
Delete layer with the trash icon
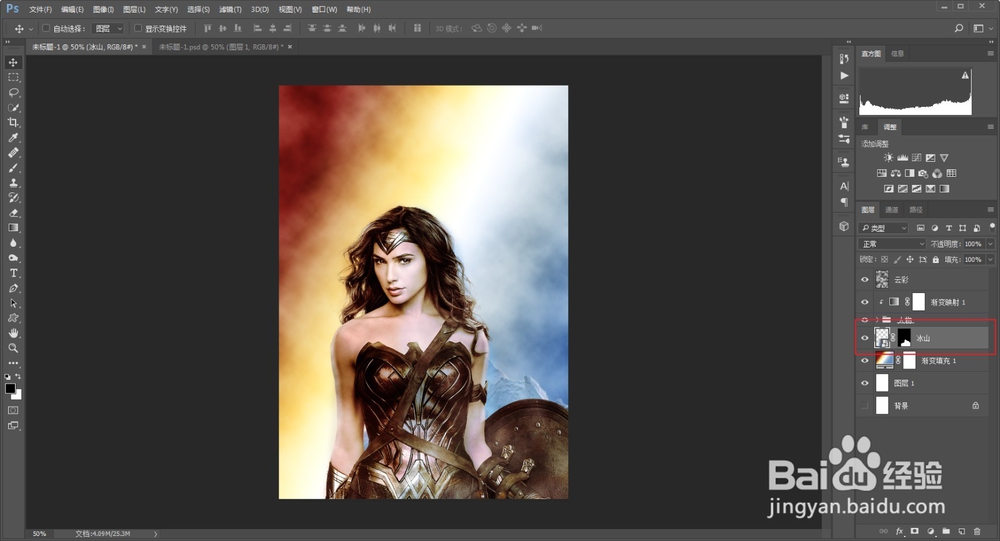[x=977, y=531]
